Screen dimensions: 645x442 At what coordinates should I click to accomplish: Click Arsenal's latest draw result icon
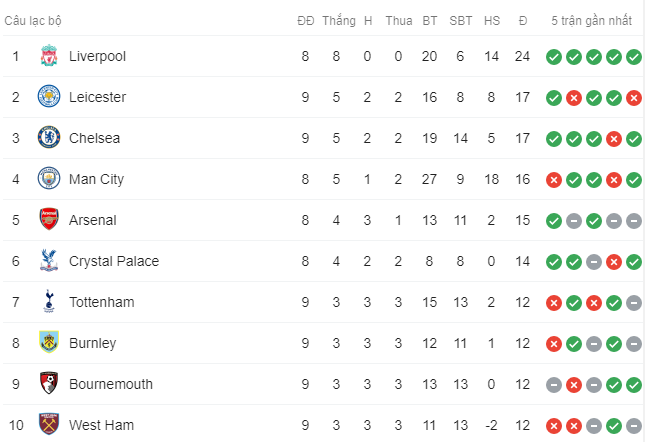tap(634, 221)
